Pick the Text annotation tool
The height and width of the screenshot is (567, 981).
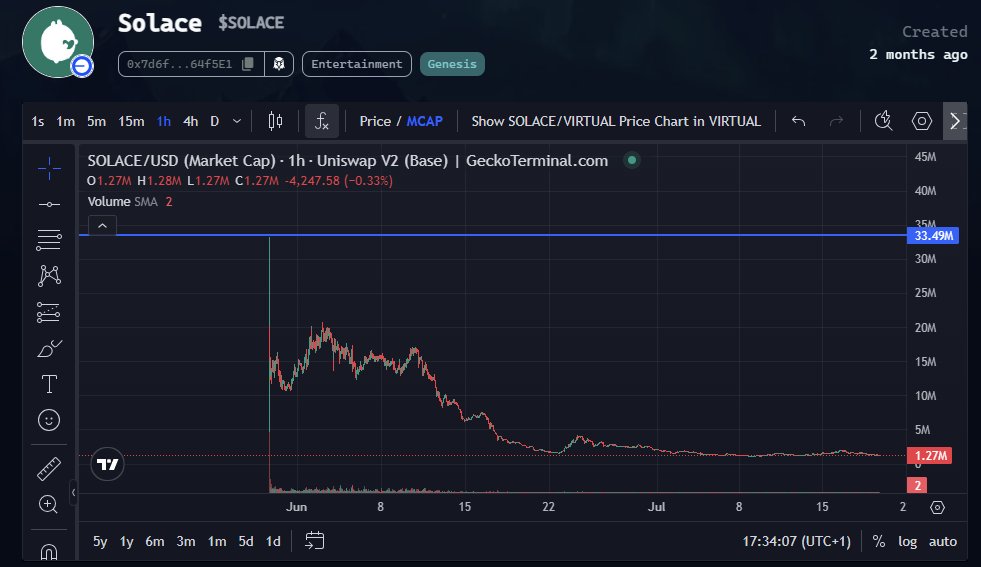click(49, 384)
